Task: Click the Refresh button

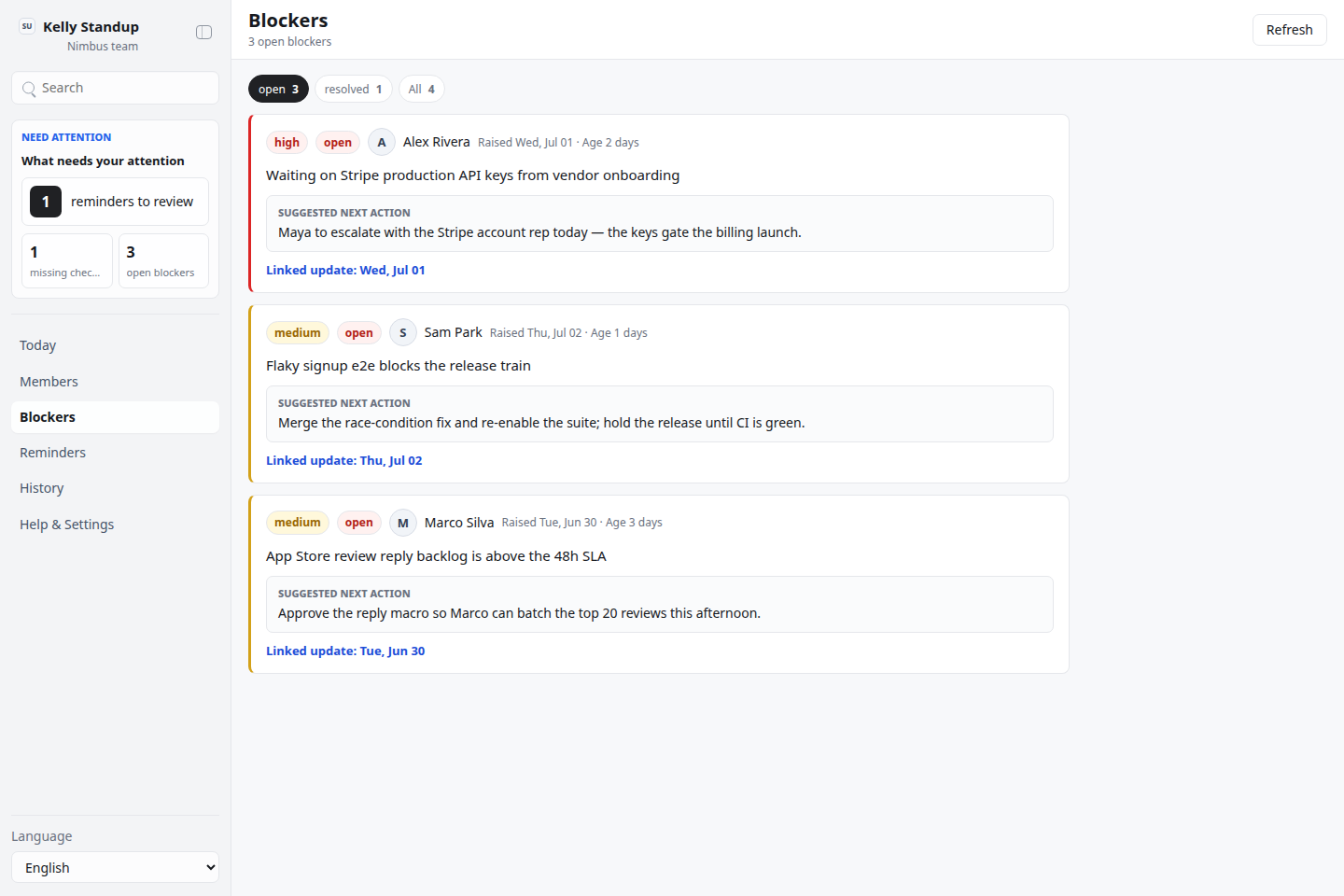Action: click(x=1290, y=30)
